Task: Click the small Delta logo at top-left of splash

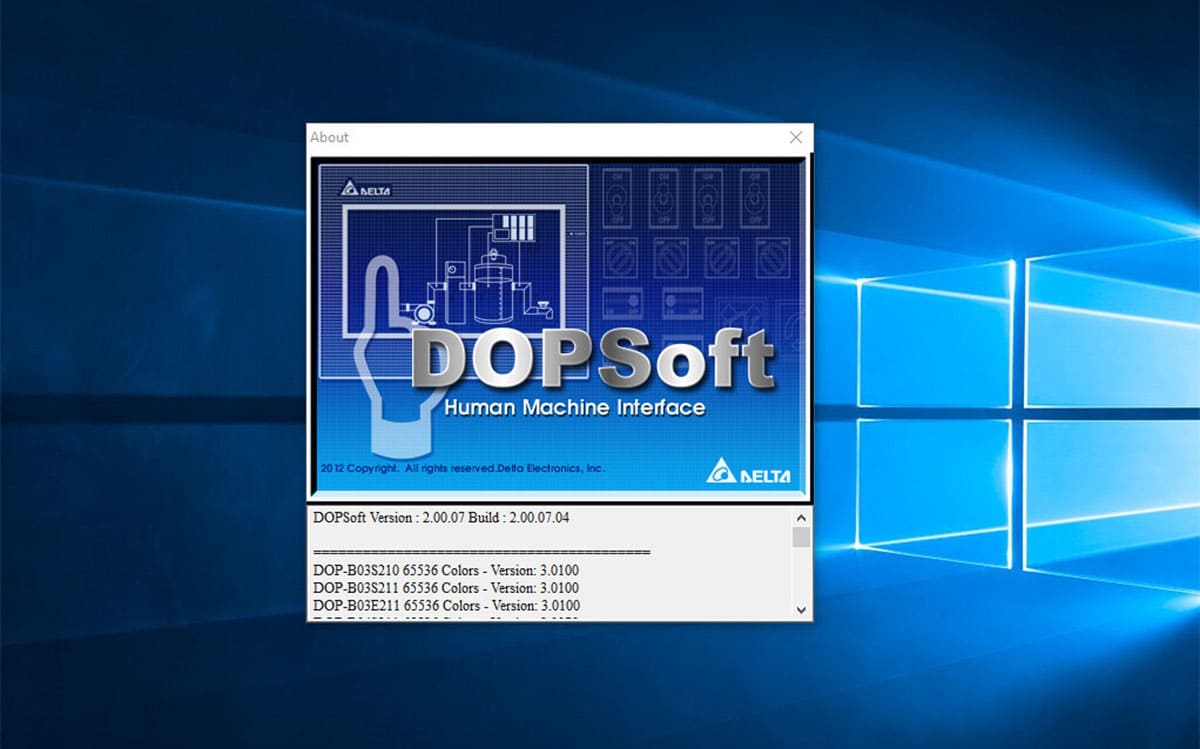Action: 365,188
